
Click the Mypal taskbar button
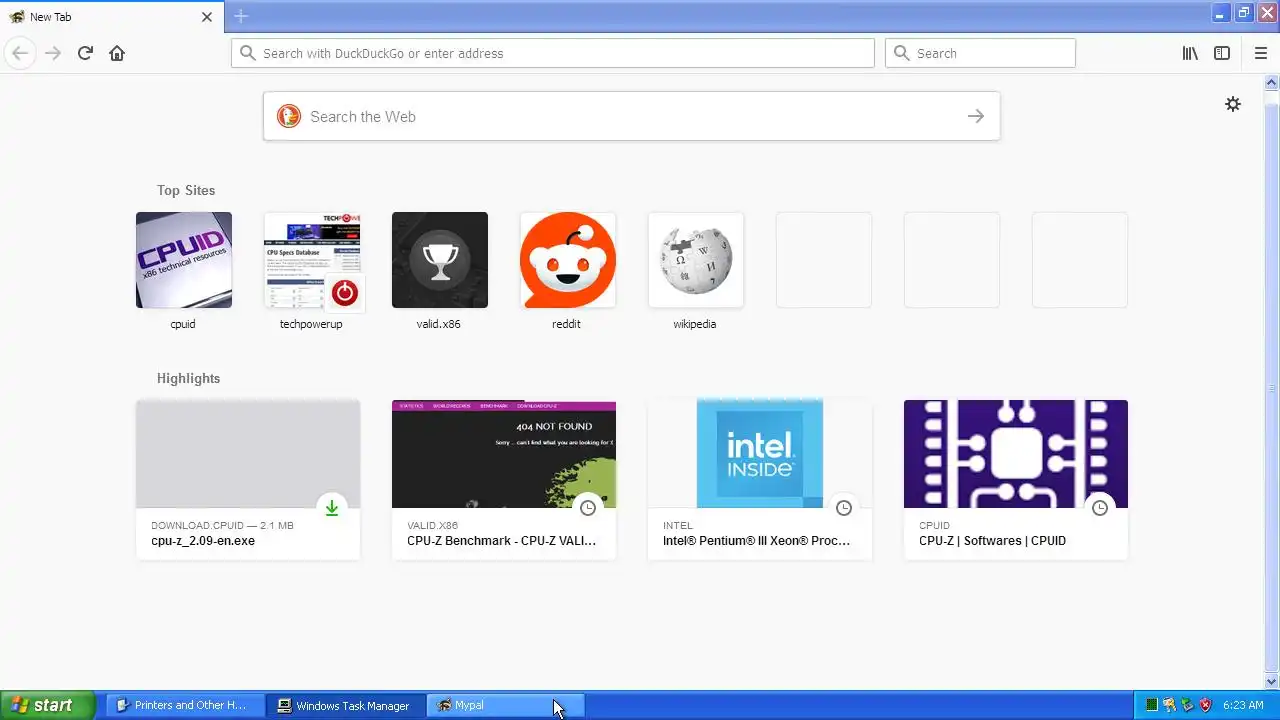[505, 705]
